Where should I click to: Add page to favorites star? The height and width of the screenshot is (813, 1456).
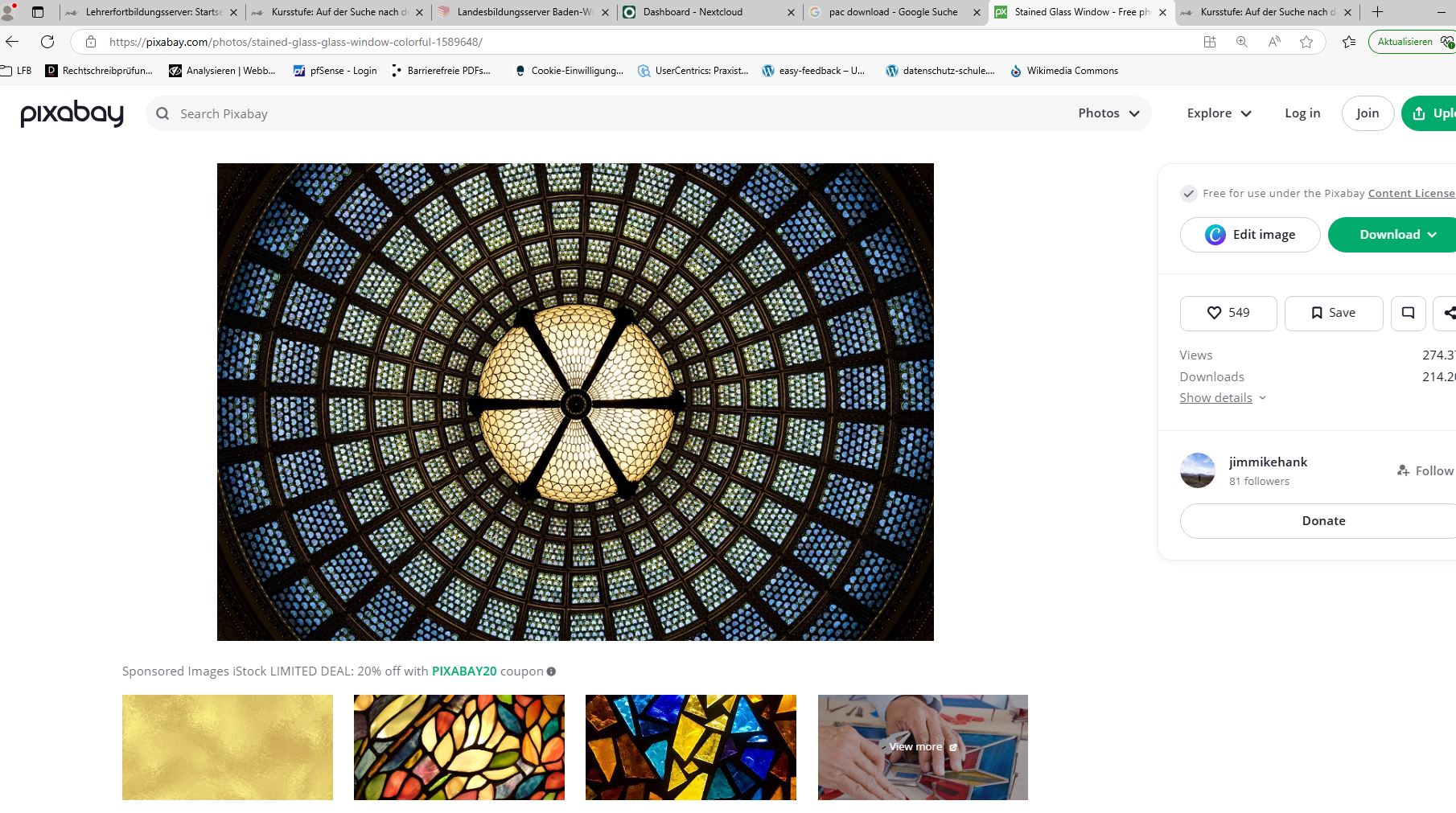pos(1306,42)
